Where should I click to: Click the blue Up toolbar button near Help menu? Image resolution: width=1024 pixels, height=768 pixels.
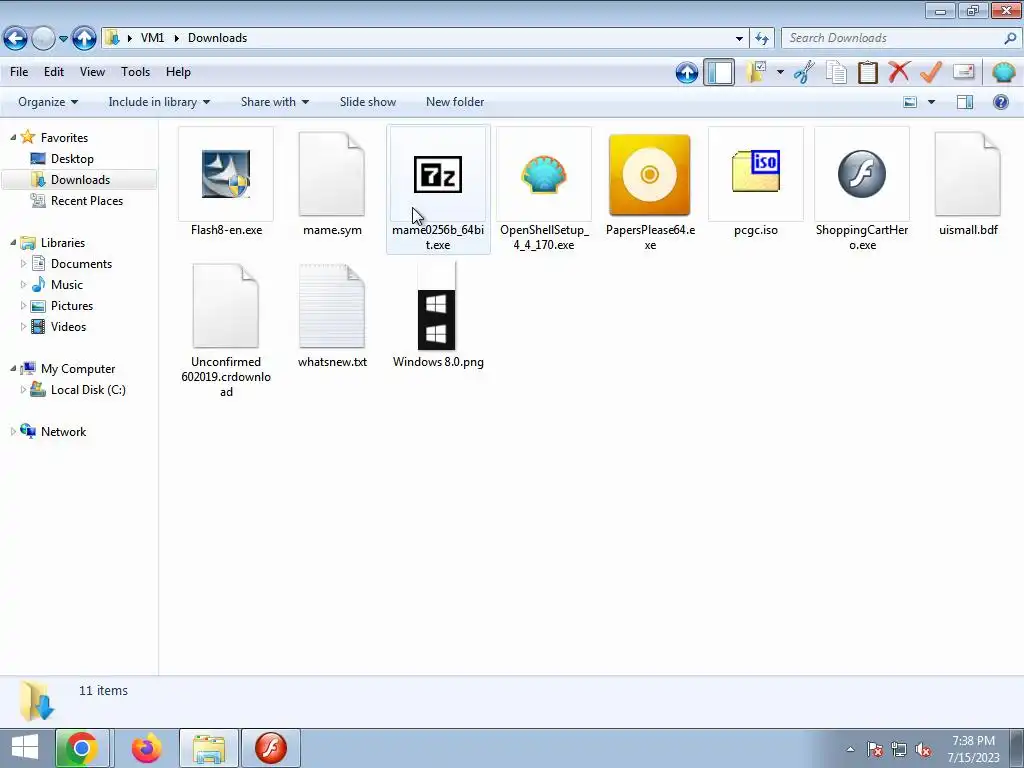686,72
